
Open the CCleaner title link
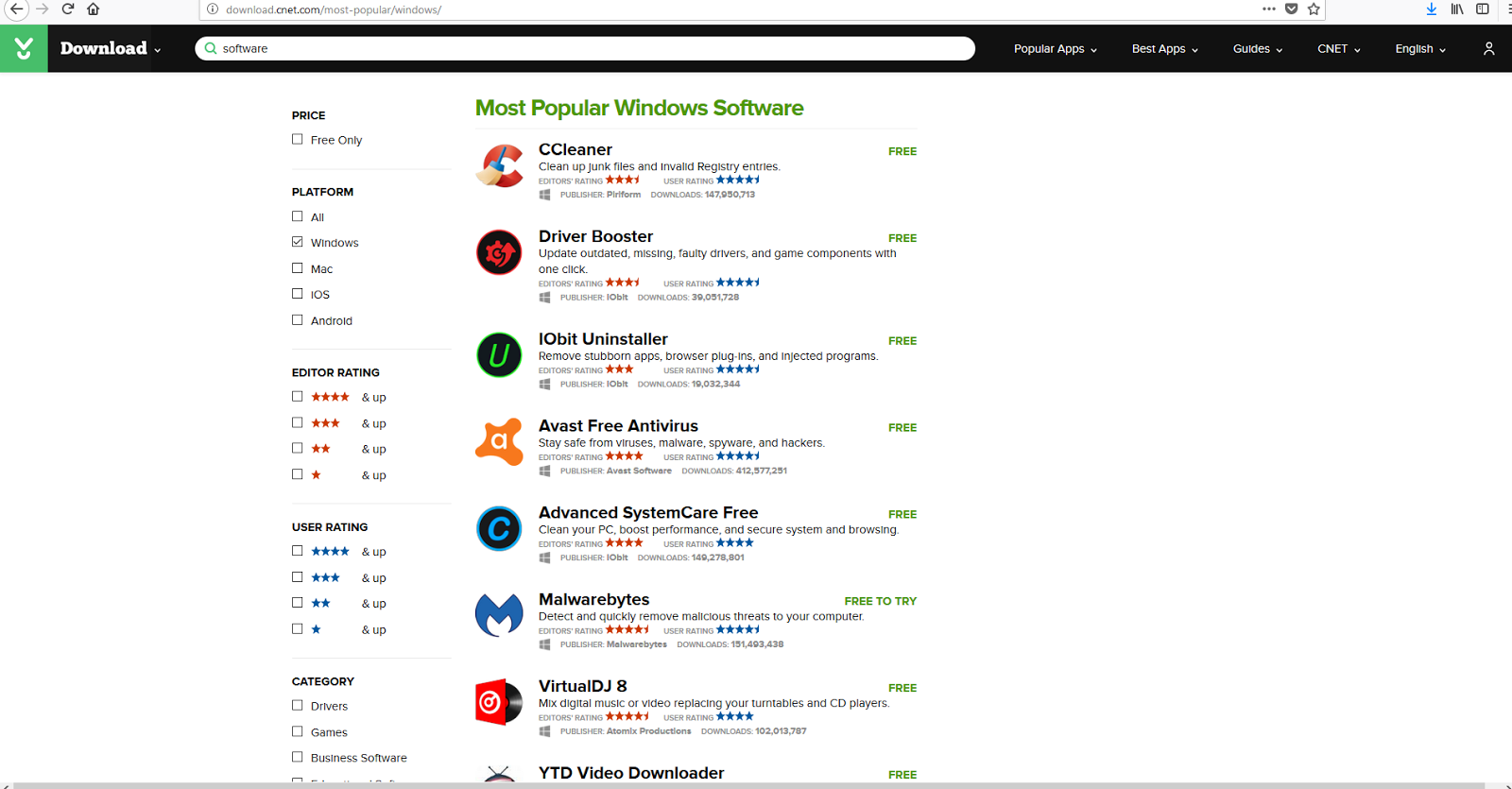[576, 149]
